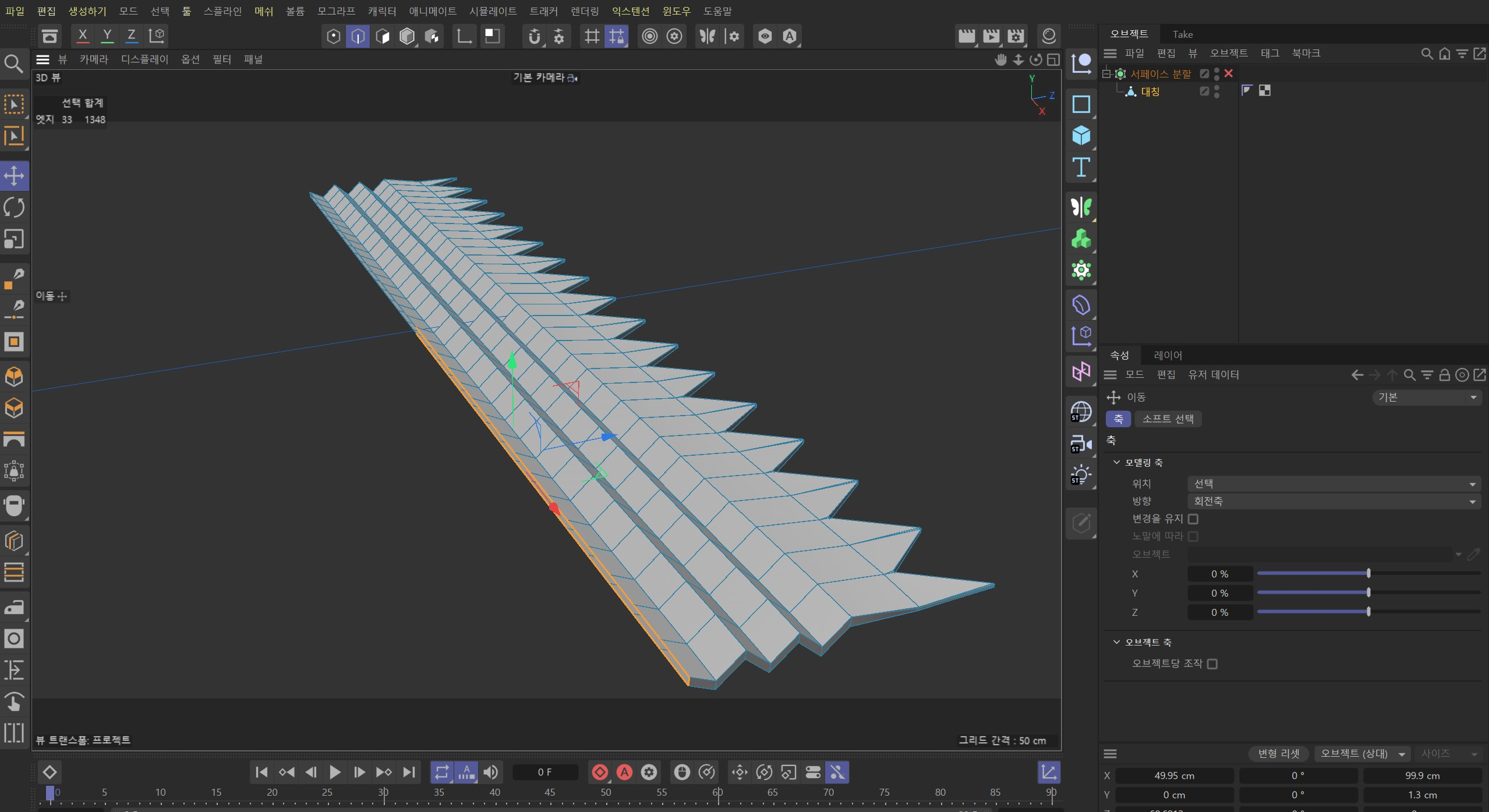This screenshot has height=812, width=1489.
Task: Click Play forward button
Action: (x=335, y=772)
